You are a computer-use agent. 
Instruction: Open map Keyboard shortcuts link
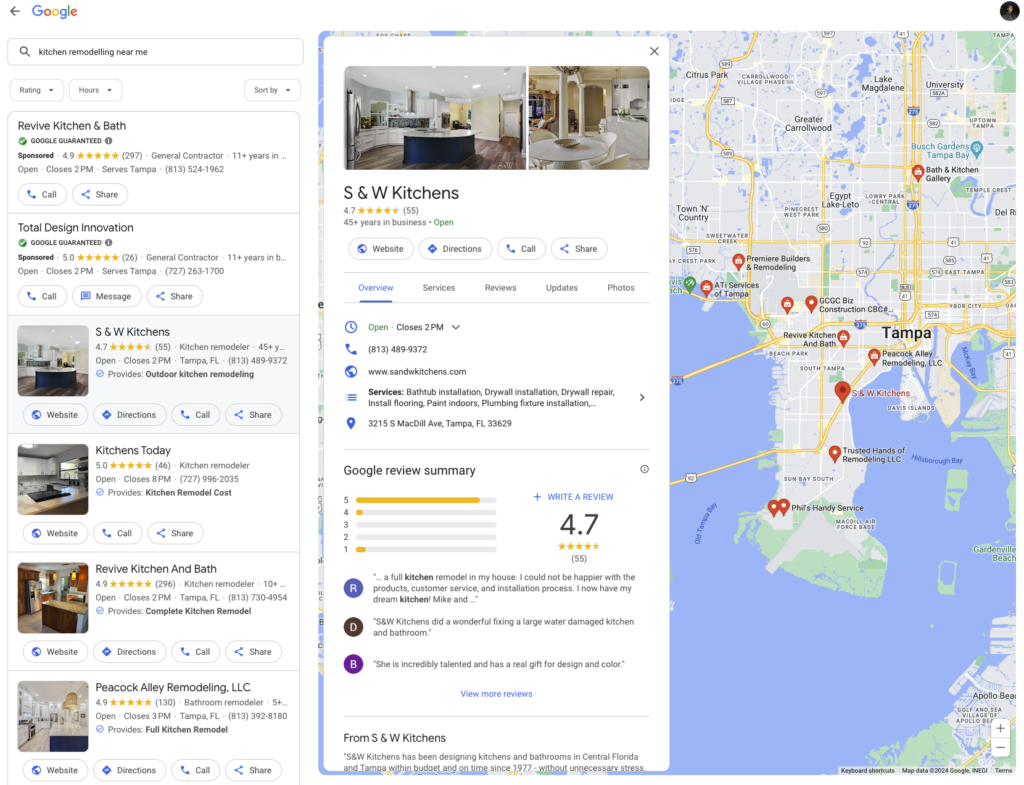click(x=867, y=771)
